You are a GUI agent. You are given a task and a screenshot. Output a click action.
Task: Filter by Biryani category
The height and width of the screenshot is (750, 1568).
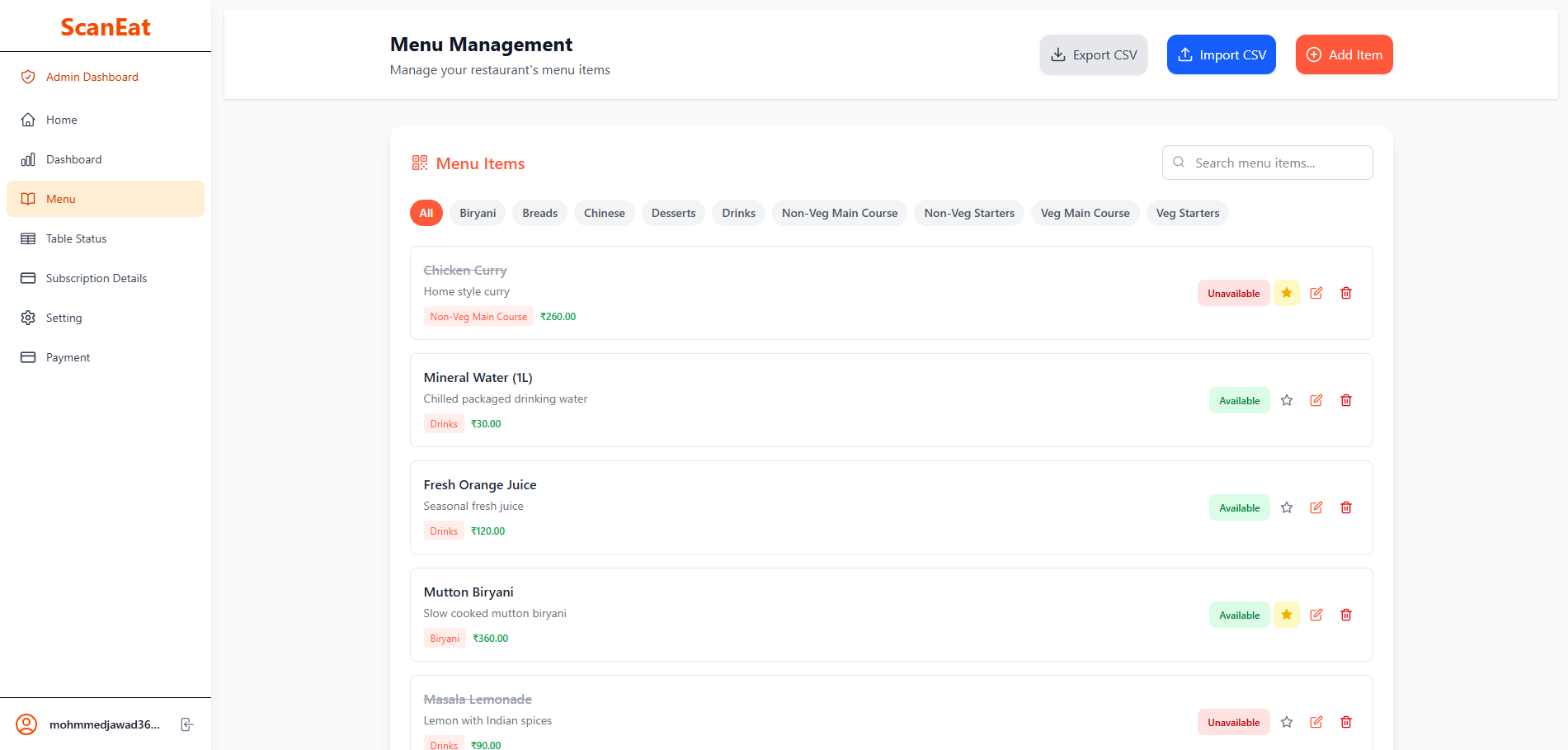point(478,213)
